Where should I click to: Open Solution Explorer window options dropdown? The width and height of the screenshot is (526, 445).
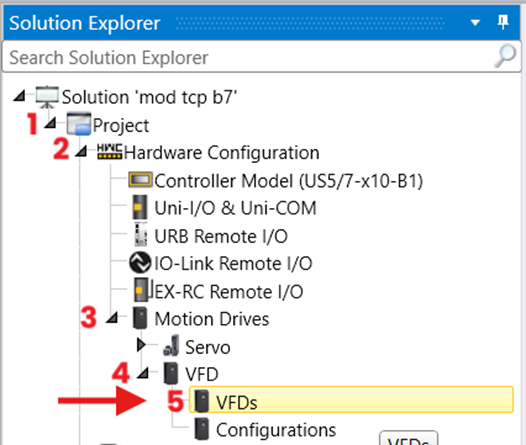[x=475, y=23]
